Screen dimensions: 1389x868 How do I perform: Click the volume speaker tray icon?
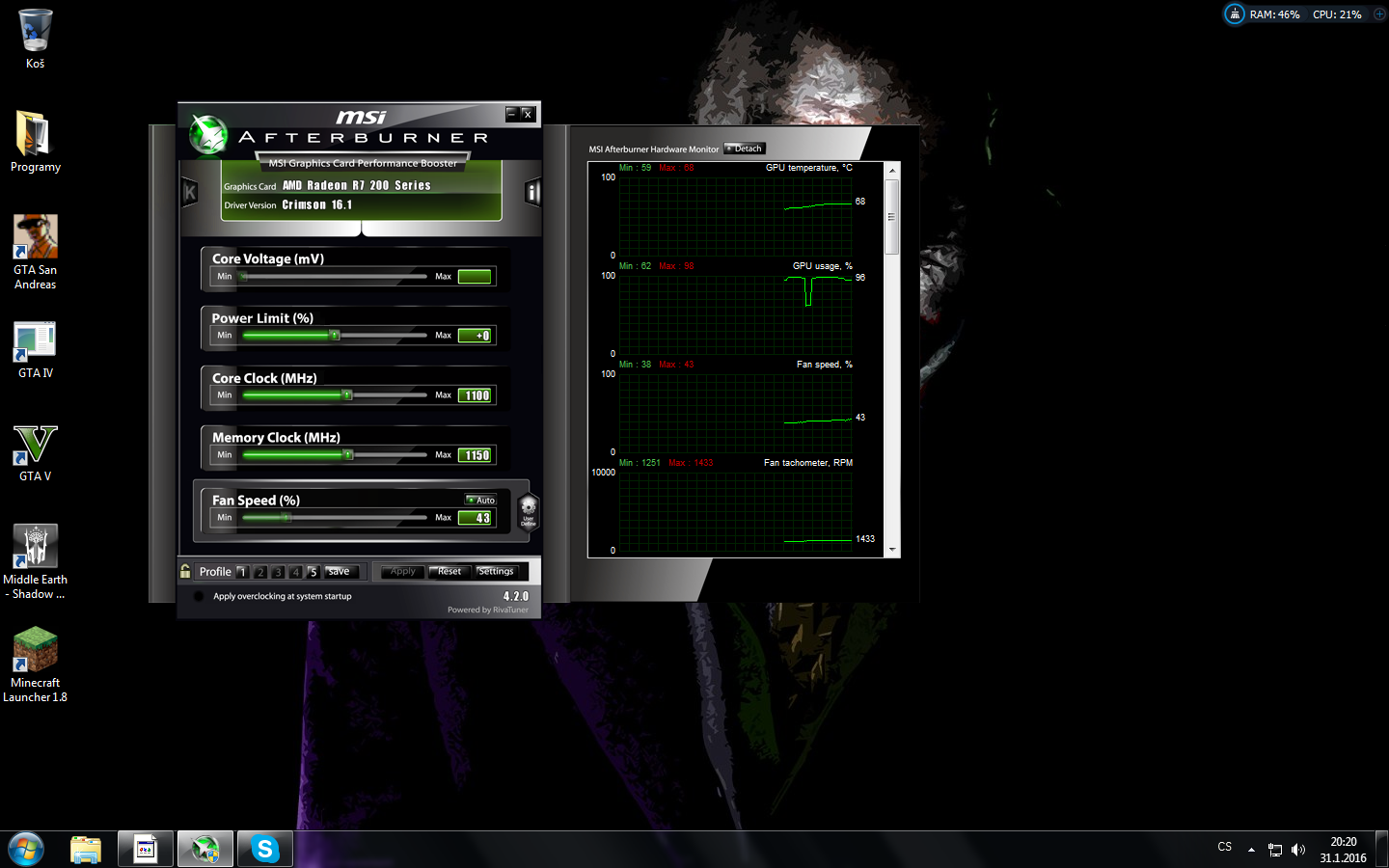[1298, 850]
